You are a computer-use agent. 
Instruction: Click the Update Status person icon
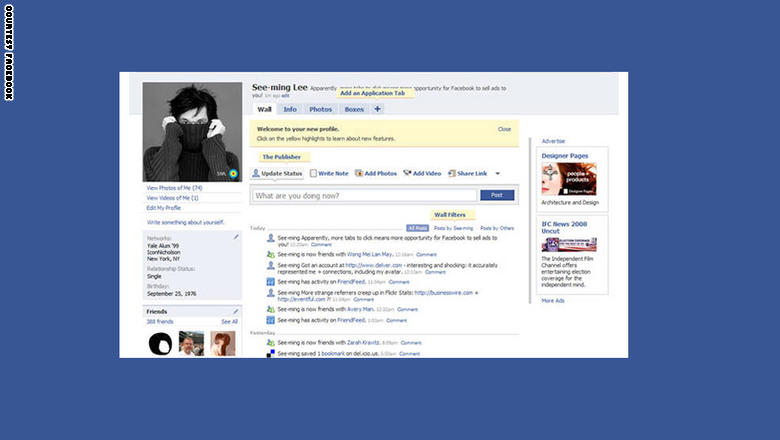pos(256,173)
